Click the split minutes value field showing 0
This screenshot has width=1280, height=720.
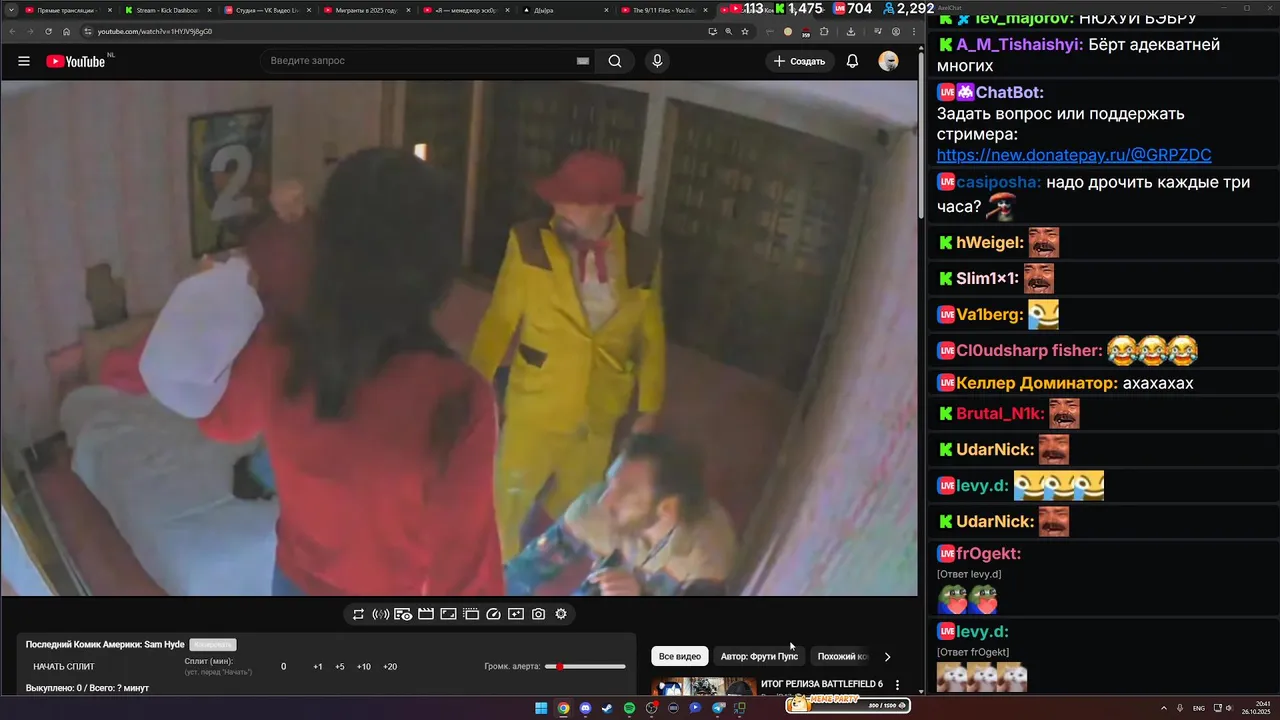click(283, 666)
